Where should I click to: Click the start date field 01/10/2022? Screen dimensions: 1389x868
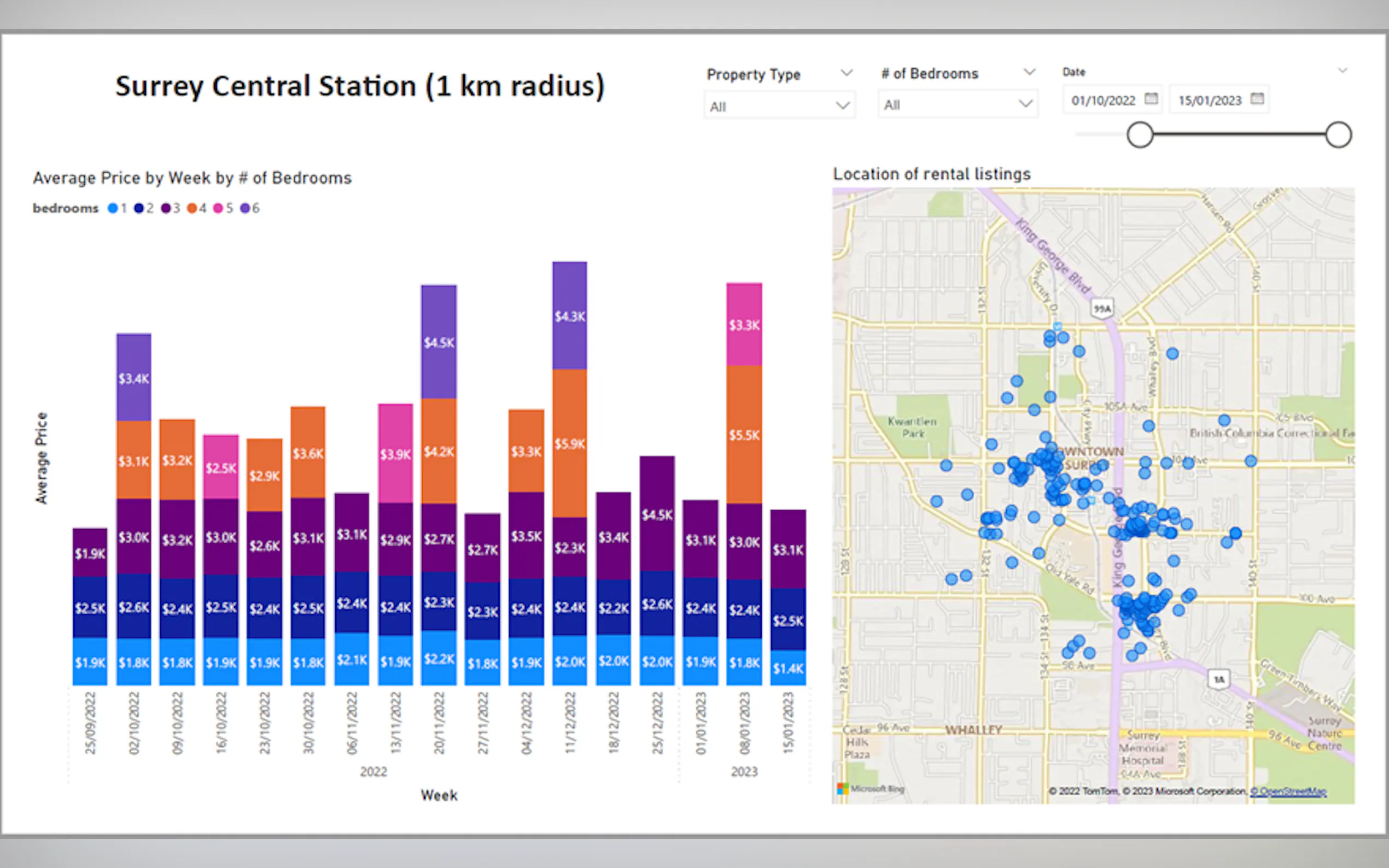pyautogui.click(x=1102, y=101)
